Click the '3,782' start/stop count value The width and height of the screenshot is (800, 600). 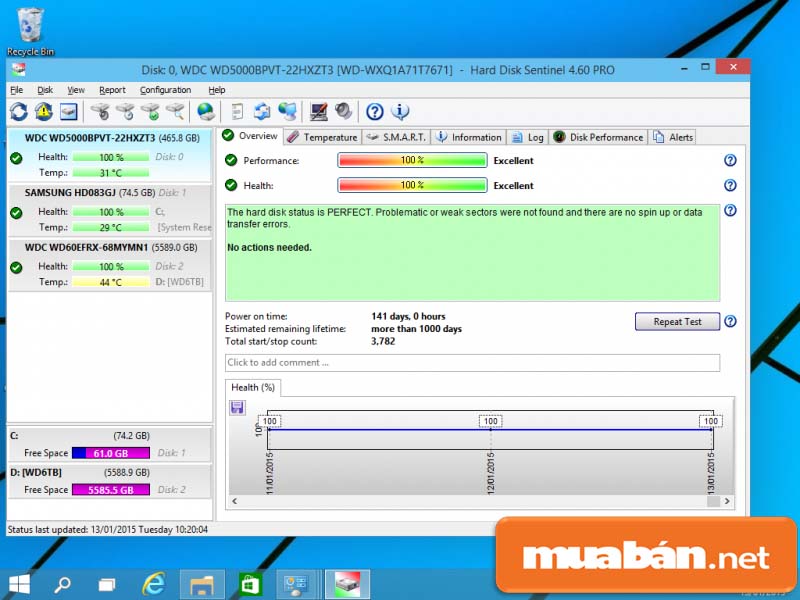383,341
